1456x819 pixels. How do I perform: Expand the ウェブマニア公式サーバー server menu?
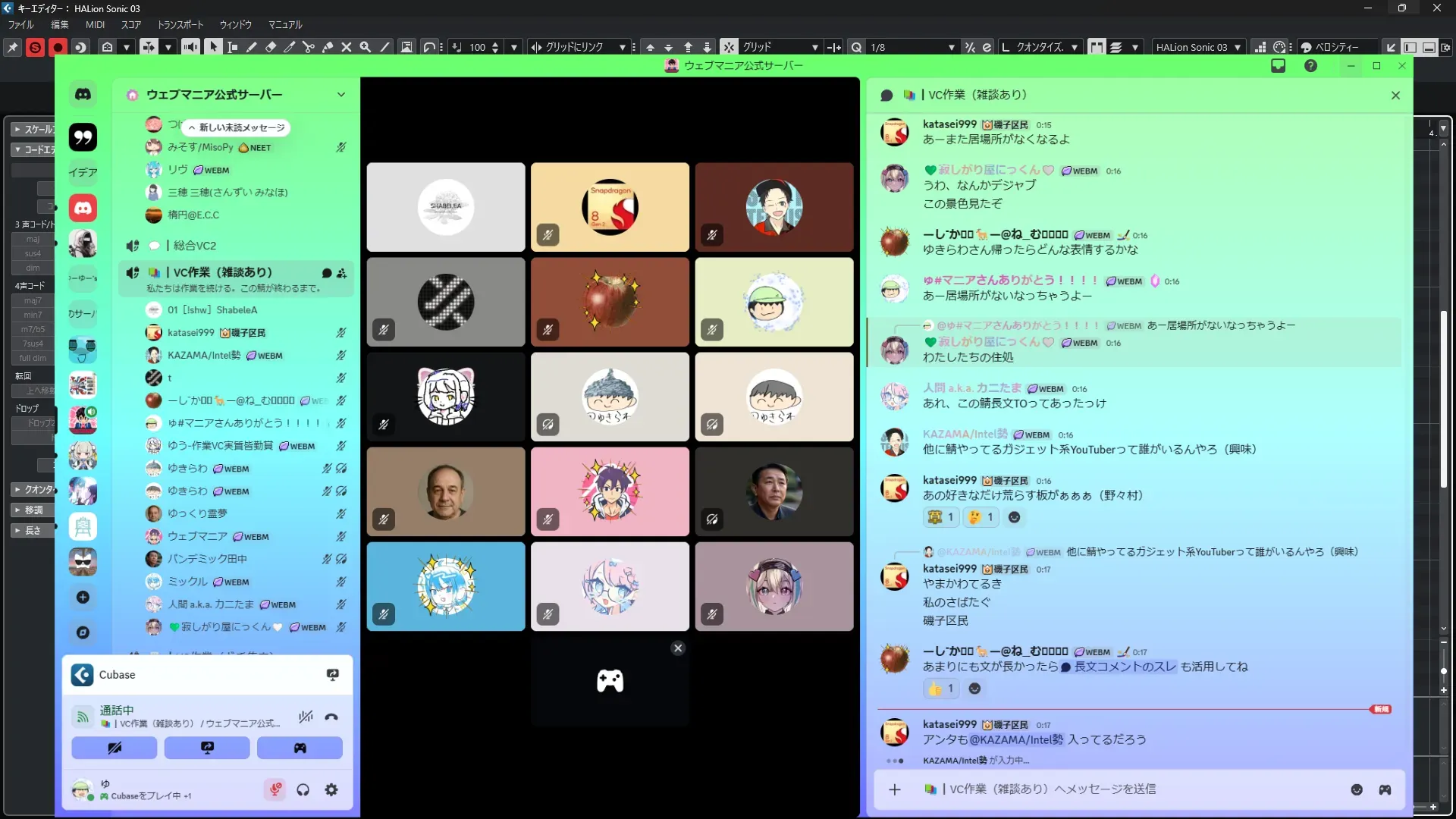[341, 95]
